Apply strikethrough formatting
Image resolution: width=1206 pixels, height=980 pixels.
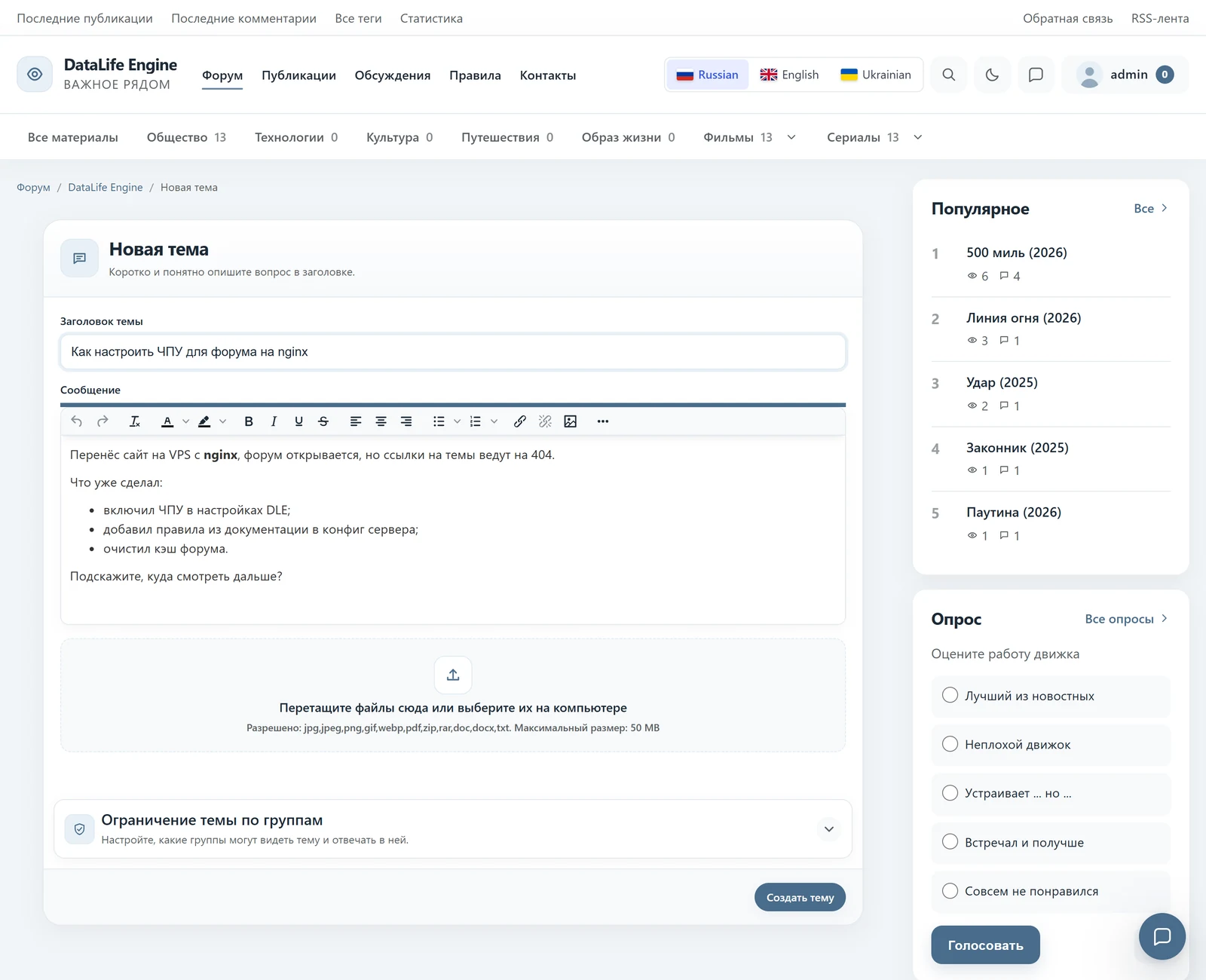323,421
